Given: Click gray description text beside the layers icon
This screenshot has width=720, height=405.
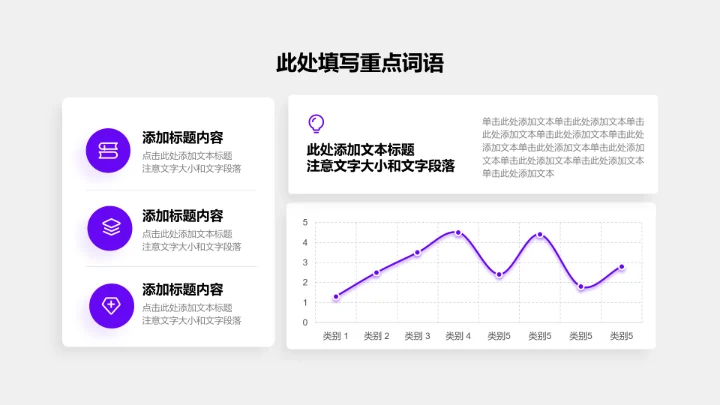Looking at the screenshot, I should [191, 240].
